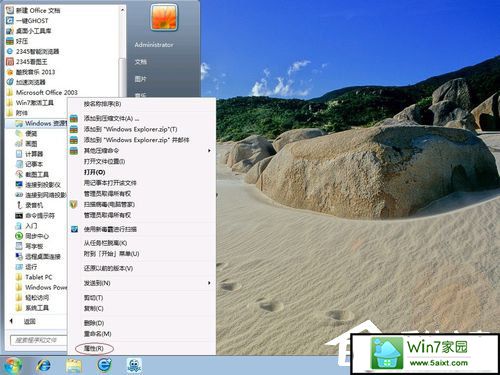The width and height of the screenshot is (500, 375).
Task: Launch 画图 Paint program
Action: pyautogui.click(x=26, y=144)
